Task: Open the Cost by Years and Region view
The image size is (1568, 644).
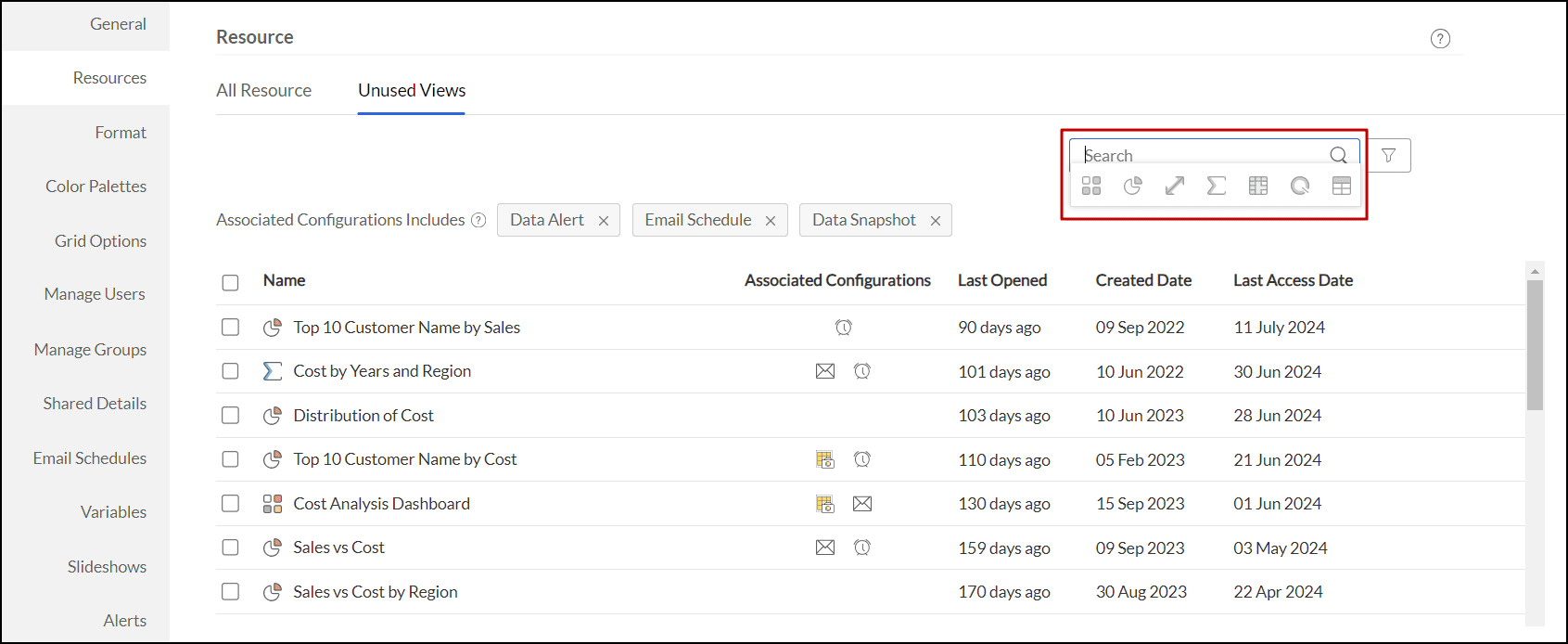Action: (382, 371)
